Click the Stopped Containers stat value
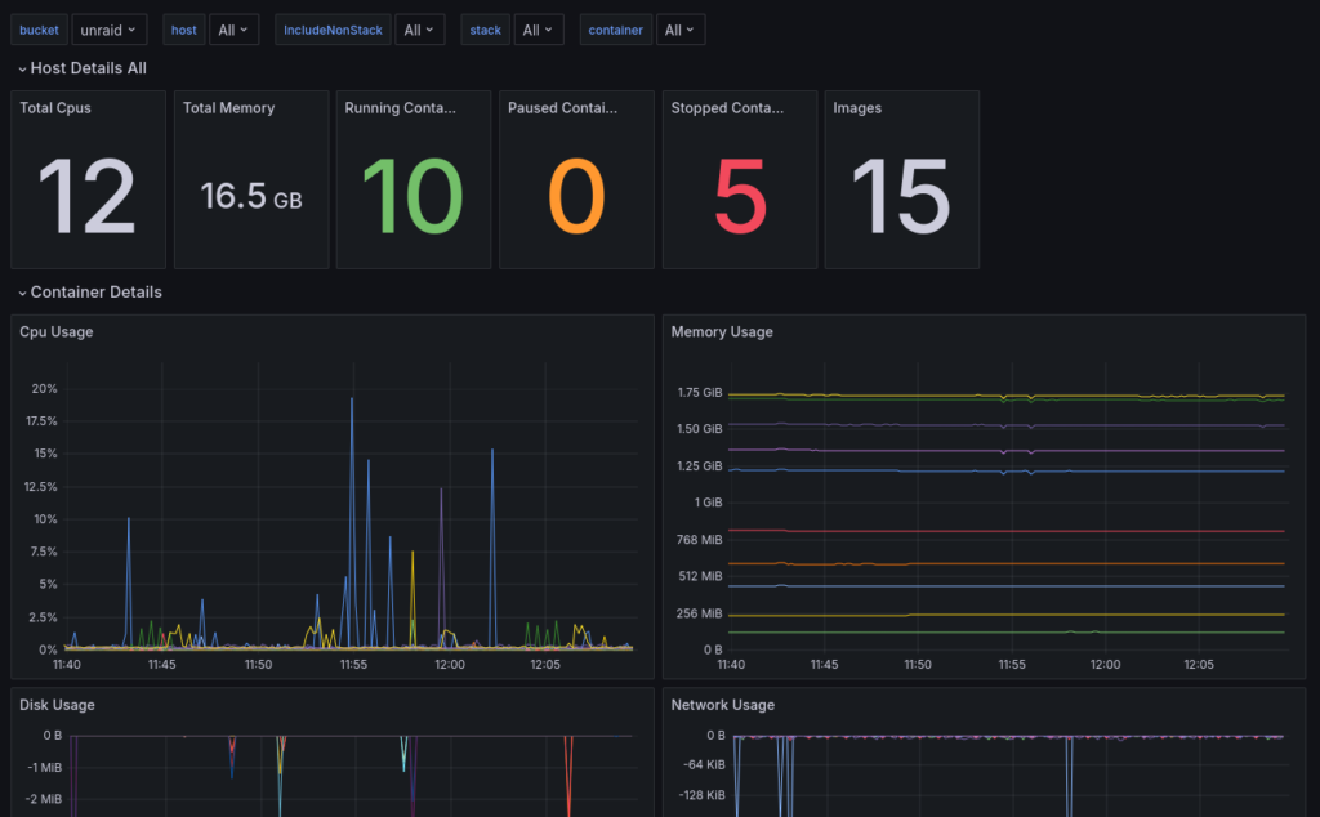Viewport: 1320px width, 817px height. 740,196
